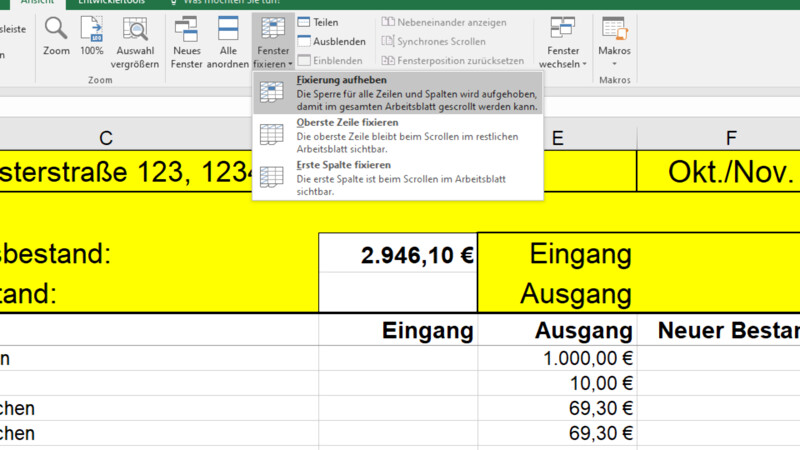Image resolution: width=800 pixels, height=450 pixels.
Task: Open the Fenster fixieren dropdown
Action: tap(273, 43)
